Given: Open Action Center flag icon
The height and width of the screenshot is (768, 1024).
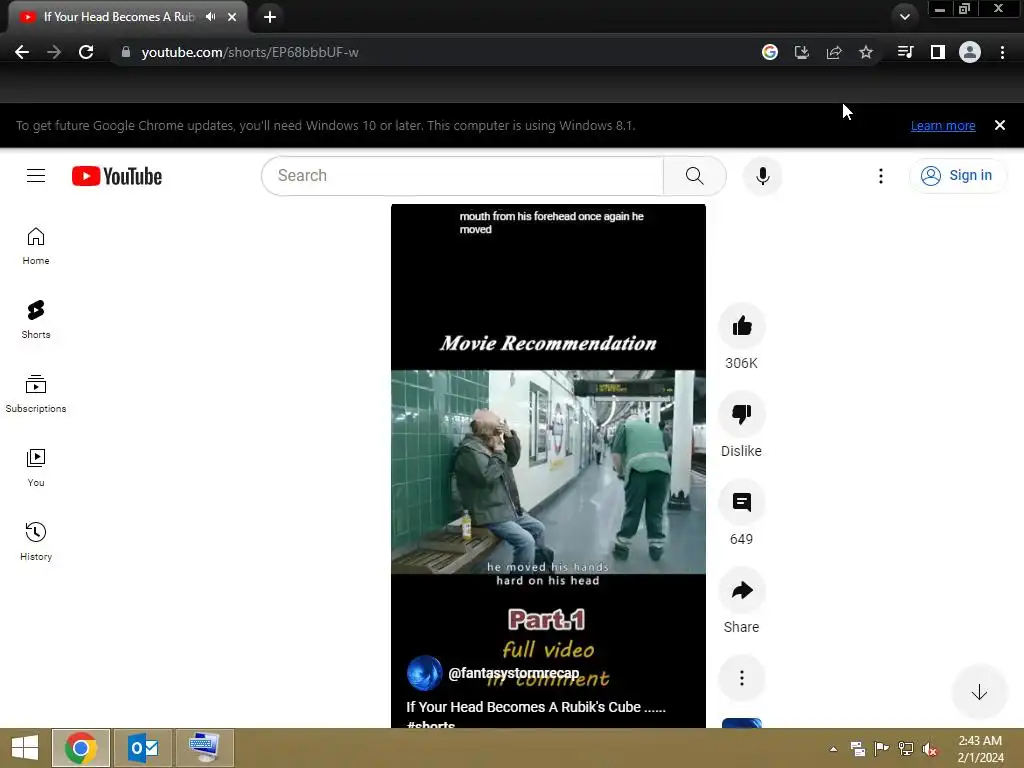Looking at the screenshot, I should [x=882, y=748].
